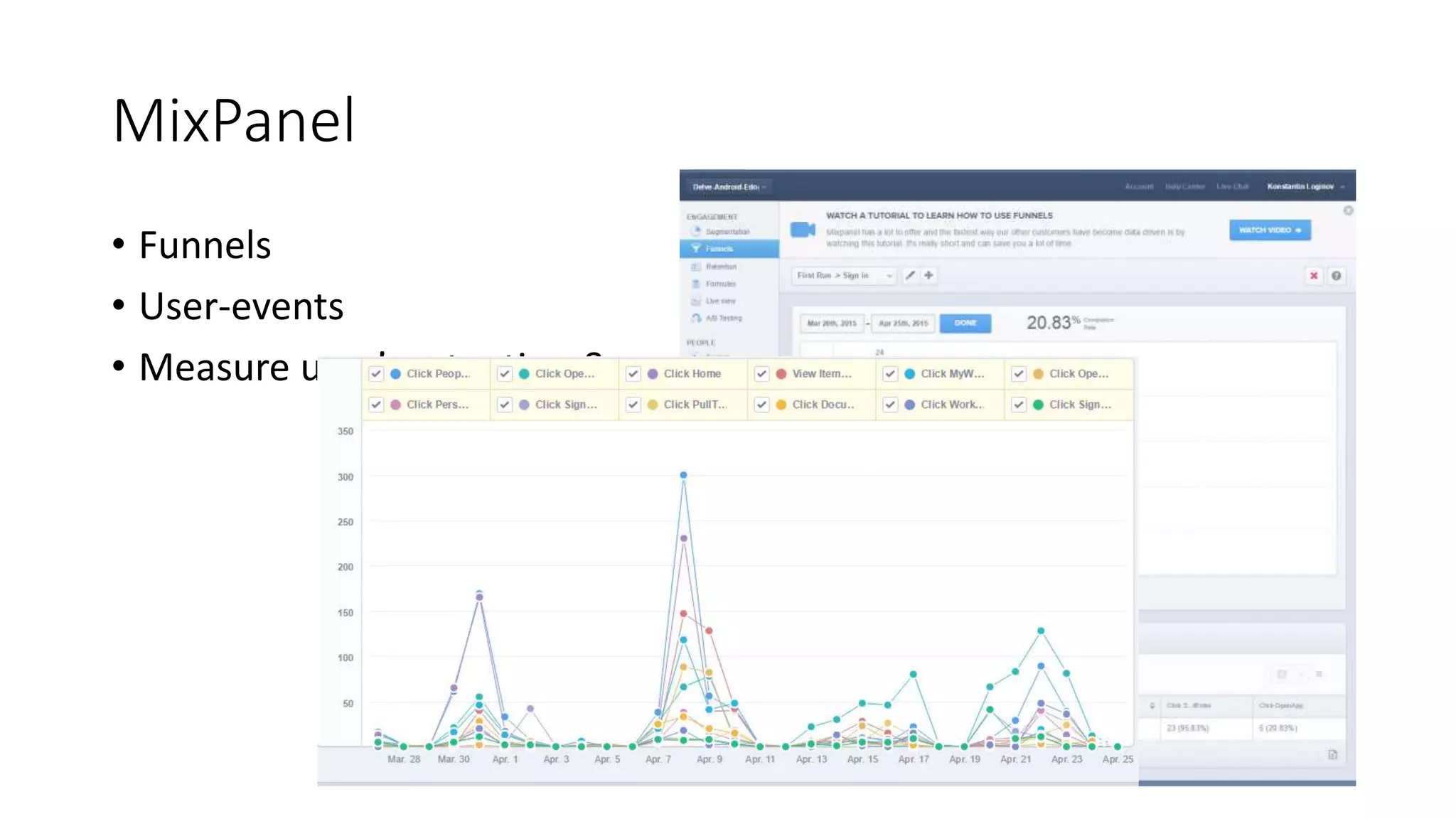Click the Live Chat link in top bar

(1232, 186)
